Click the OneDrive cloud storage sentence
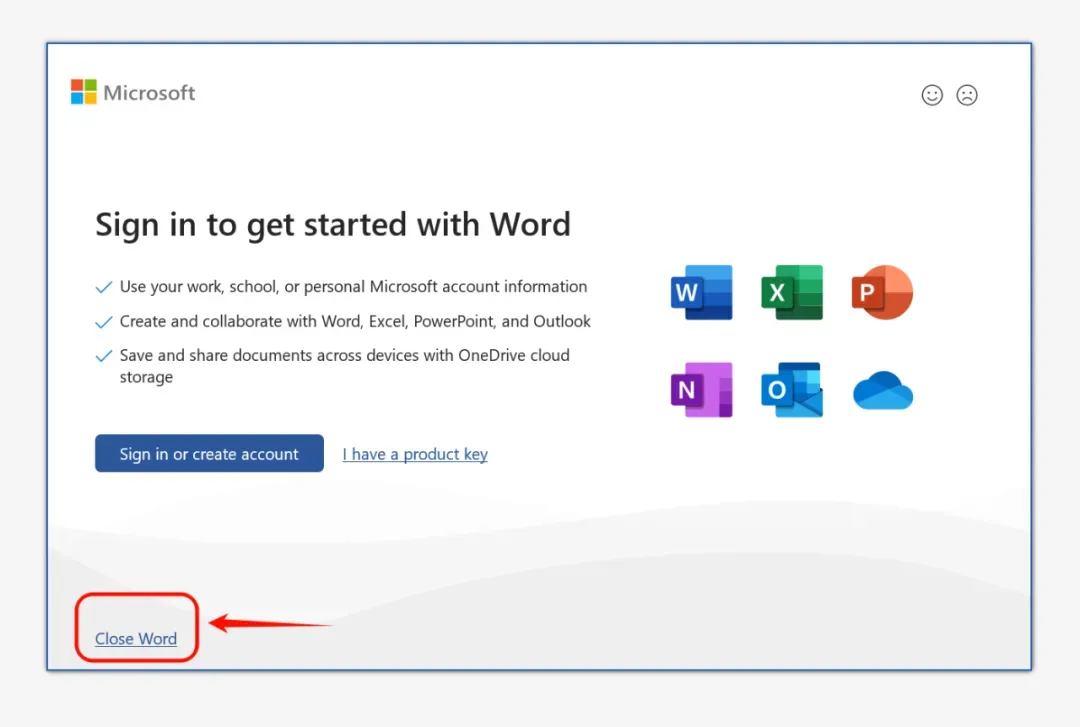The width and height of the screenshot is (1080, 727). point(344,366)
